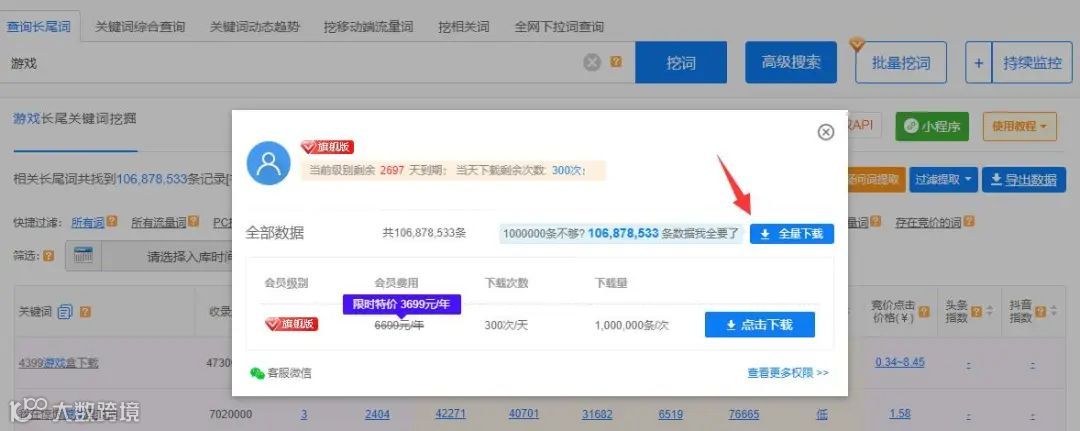Click the 42271 value in the table
This screenshot has height=431, width=1080.
coord(450,414)
